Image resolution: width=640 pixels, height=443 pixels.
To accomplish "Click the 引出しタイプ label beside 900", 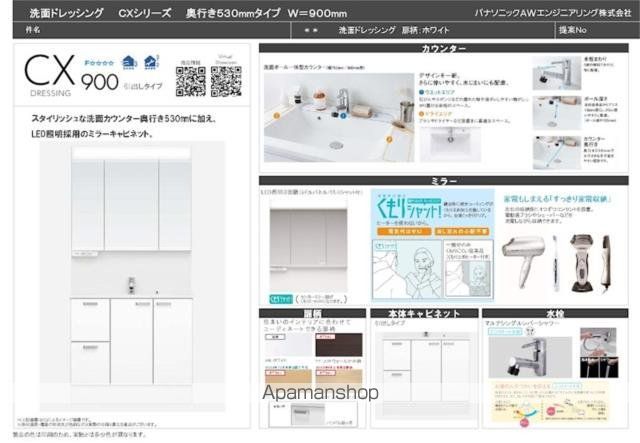I will pos(143,86).
